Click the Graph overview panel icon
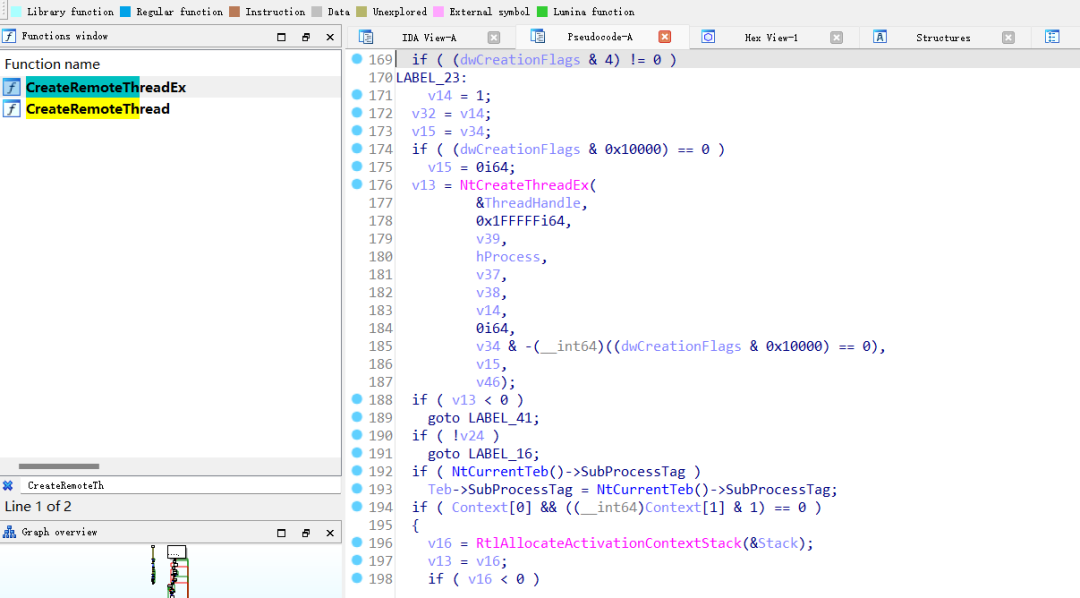Image resolution: width=1080 pixels, height=598 pixels. point(10,532)
